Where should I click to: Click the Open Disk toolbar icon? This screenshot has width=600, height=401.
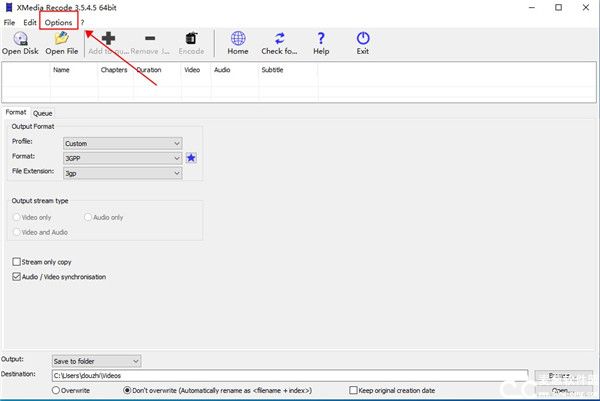20,39
